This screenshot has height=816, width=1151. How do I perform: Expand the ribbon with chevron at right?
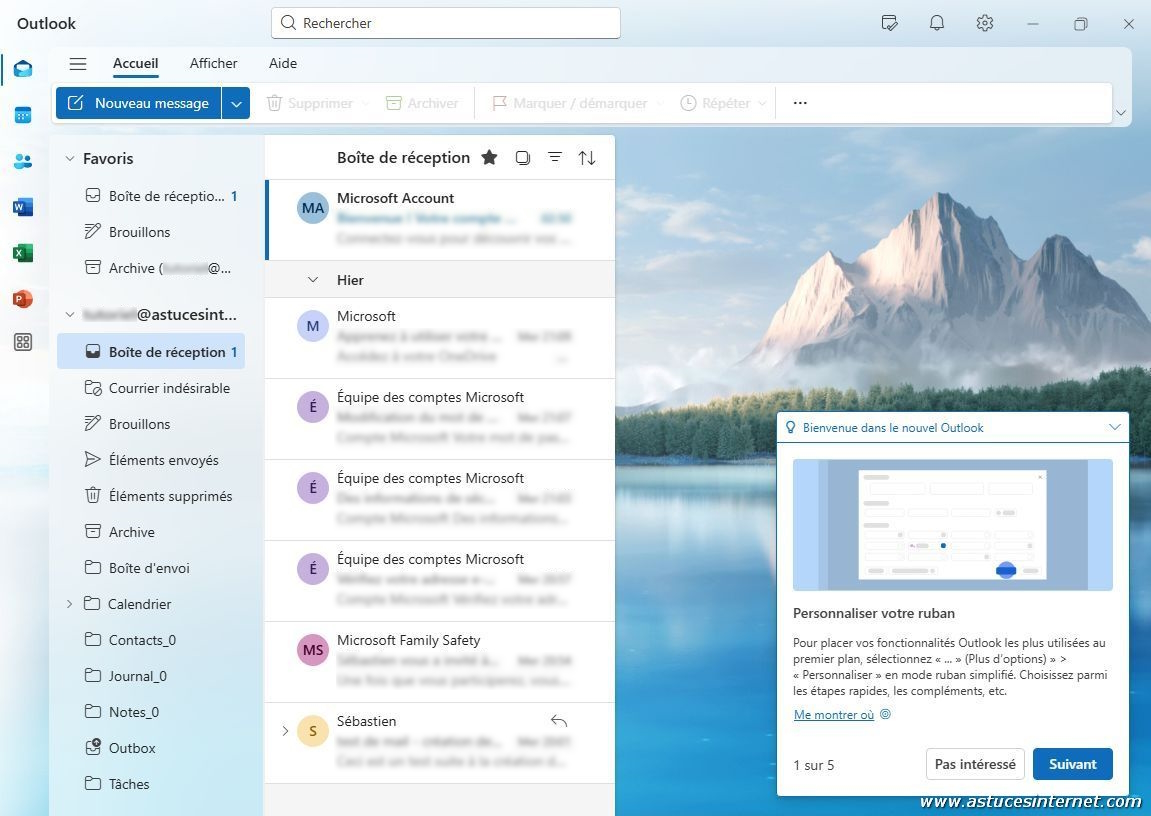(x=1121, y=113)
